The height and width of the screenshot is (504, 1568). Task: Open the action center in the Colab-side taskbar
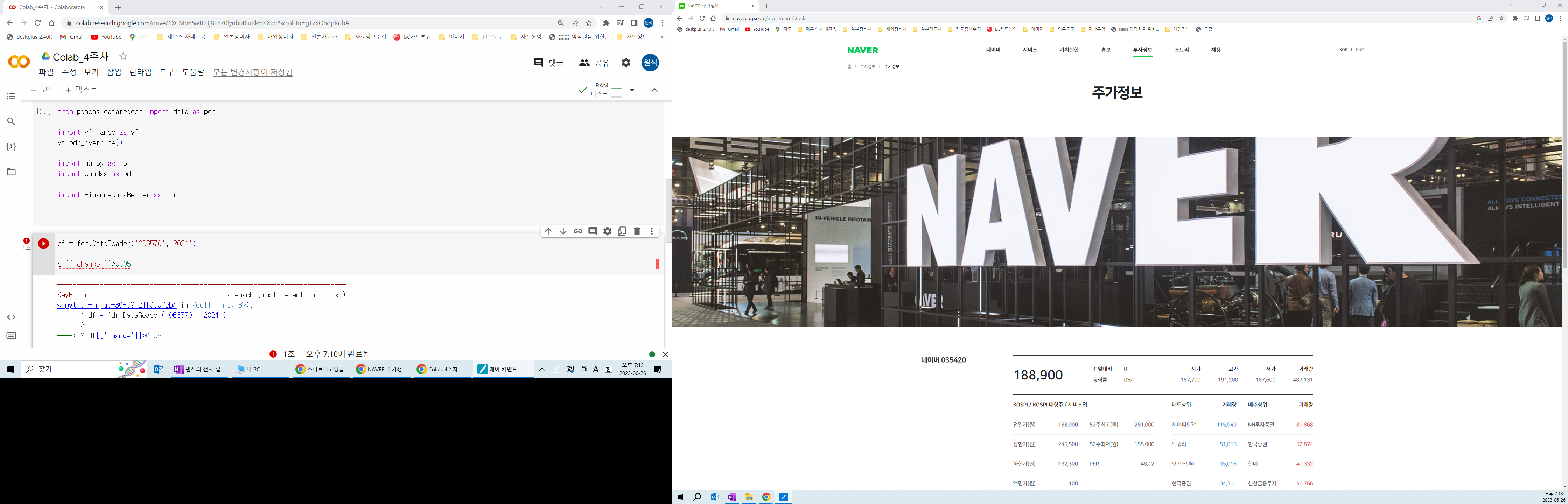[x=658, y=370]
